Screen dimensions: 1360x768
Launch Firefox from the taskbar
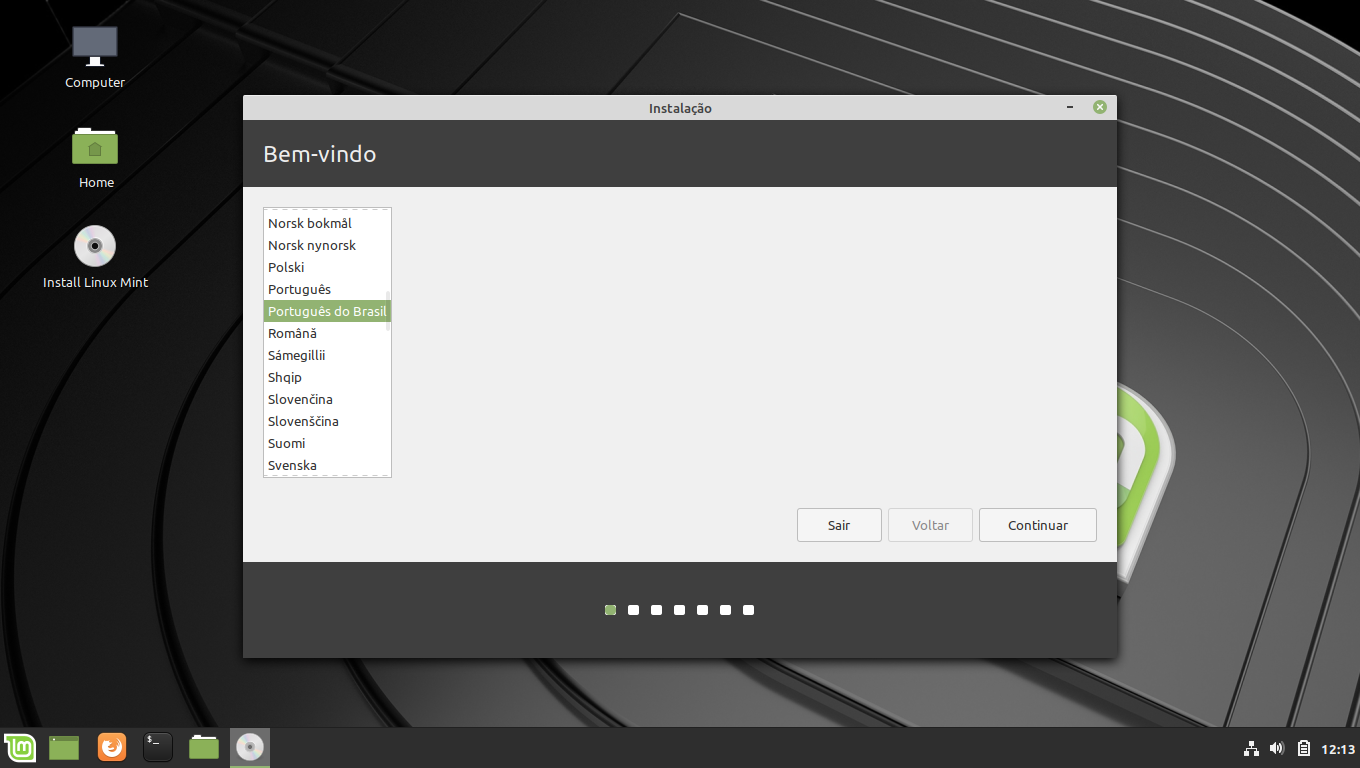pos(112,747)
